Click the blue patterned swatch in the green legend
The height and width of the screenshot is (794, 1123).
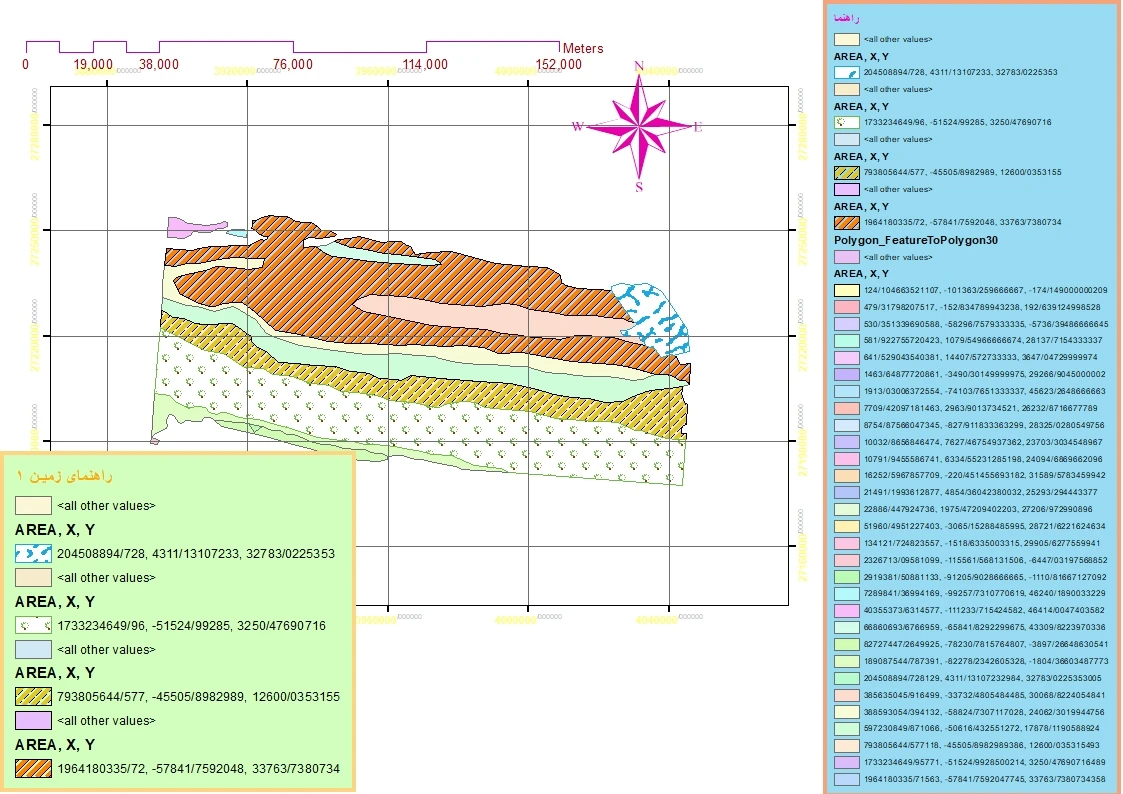click(x=33, y=553)
